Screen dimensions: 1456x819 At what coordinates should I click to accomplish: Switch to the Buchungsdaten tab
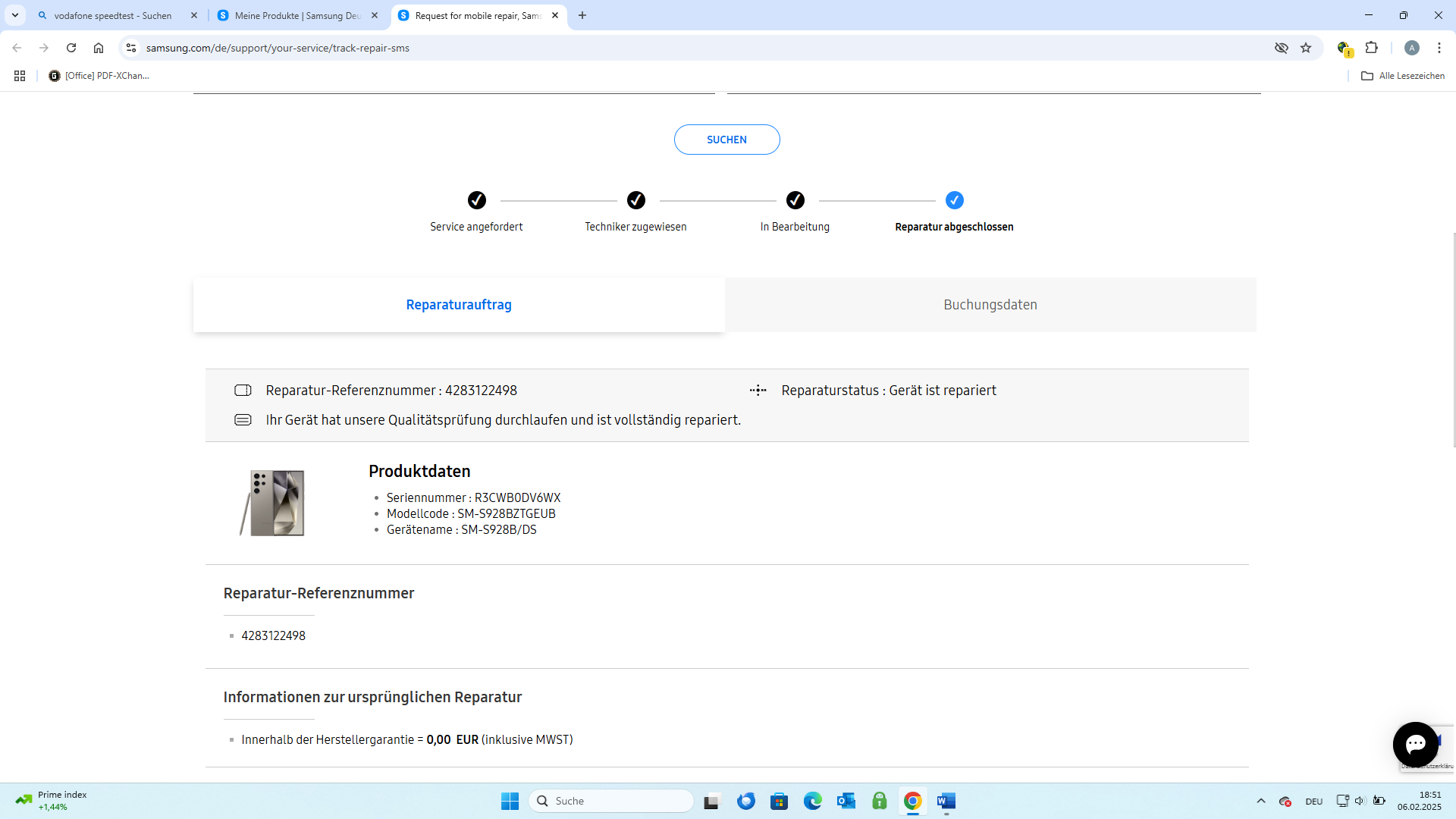(x=990, y=305)
